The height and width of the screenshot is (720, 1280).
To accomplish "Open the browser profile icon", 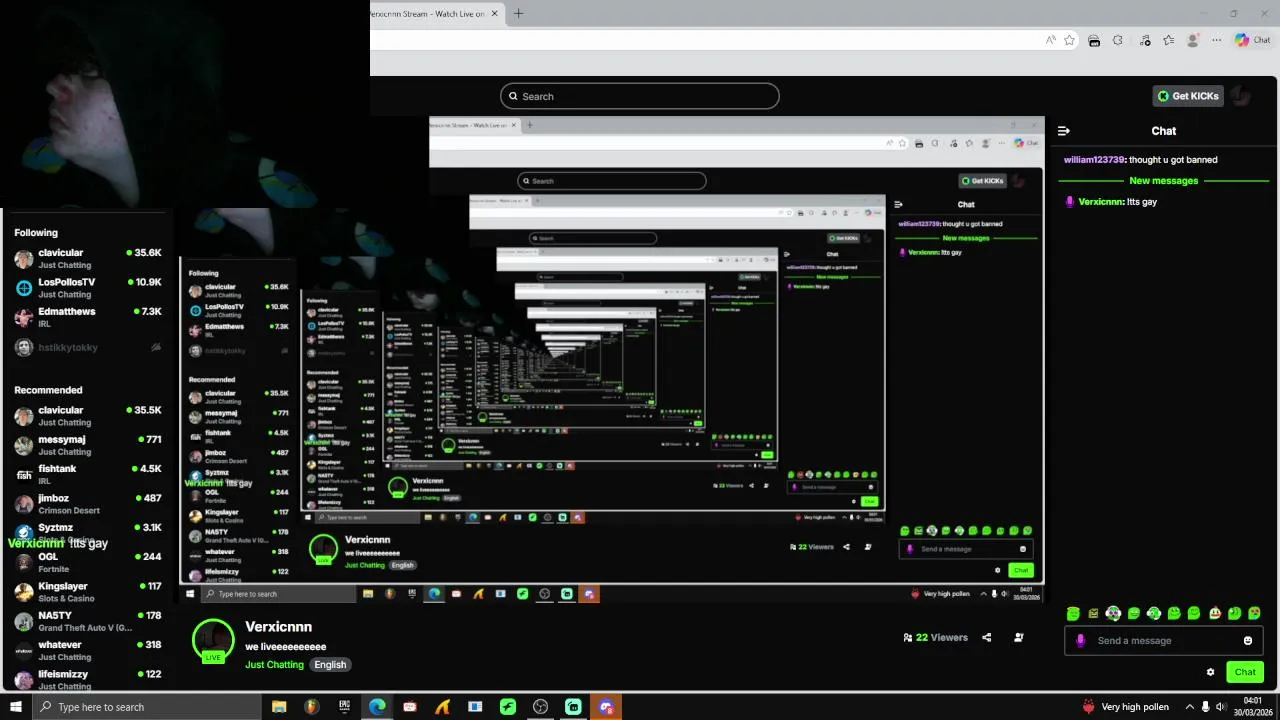I will coord(1192,40).
